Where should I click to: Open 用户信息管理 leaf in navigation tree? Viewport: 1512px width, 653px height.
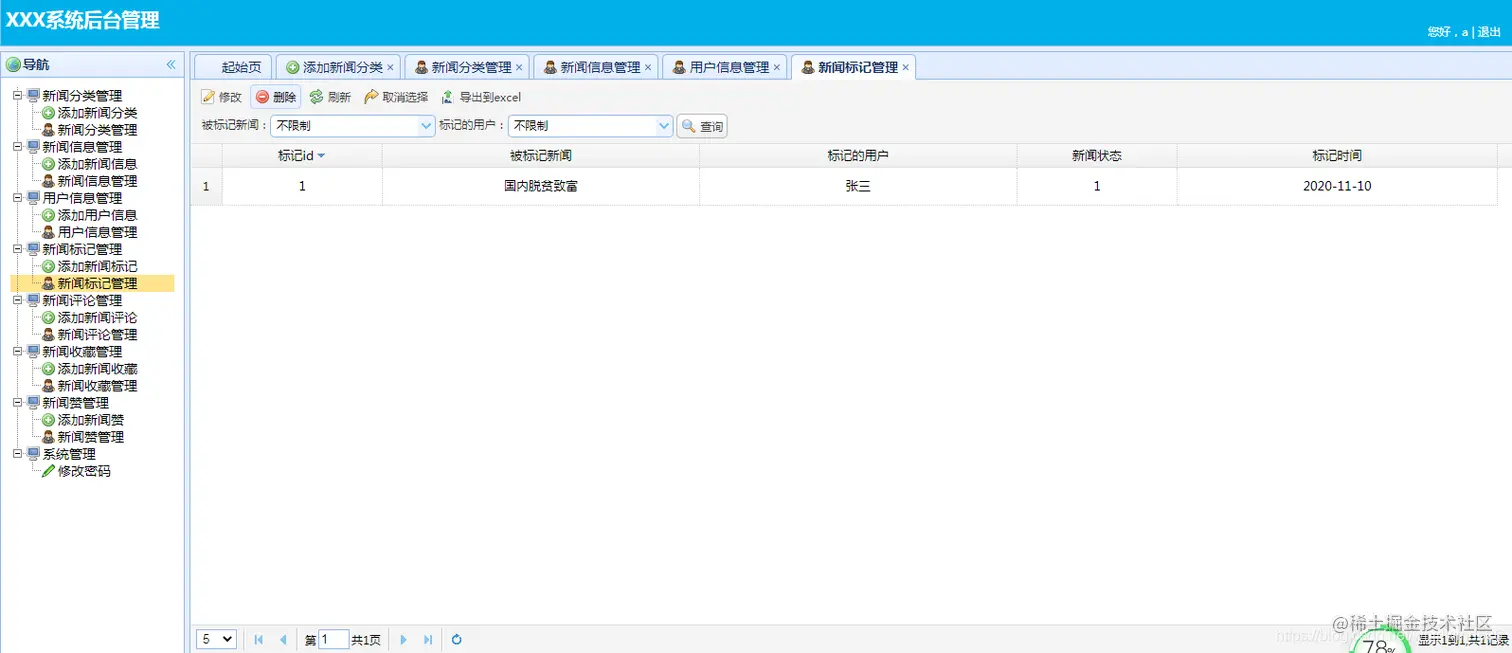pyautogui.click(x=97, y=232)
